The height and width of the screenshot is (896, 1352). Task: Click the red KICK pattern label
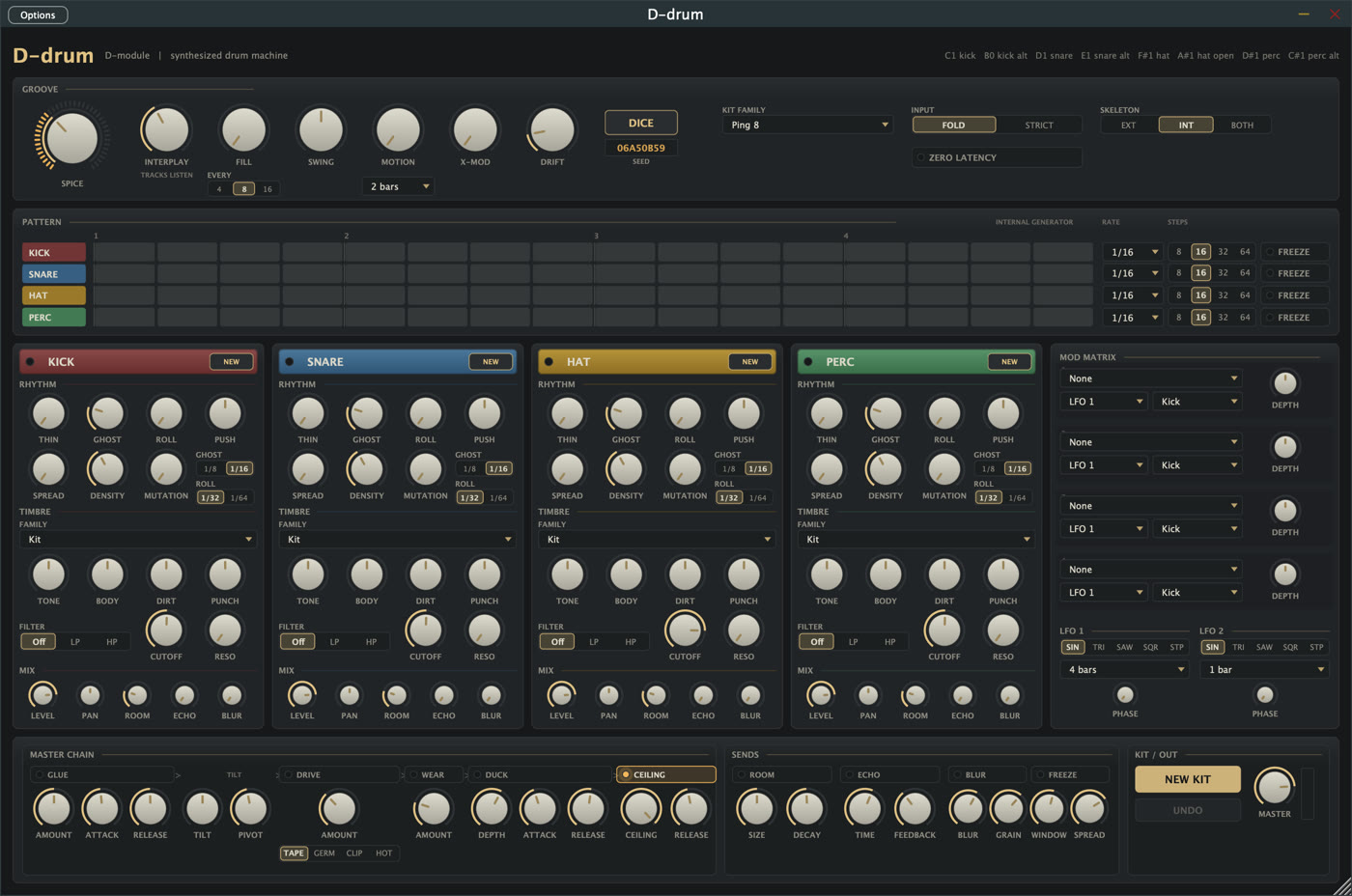pyautogui.click(x=54, y=253)
